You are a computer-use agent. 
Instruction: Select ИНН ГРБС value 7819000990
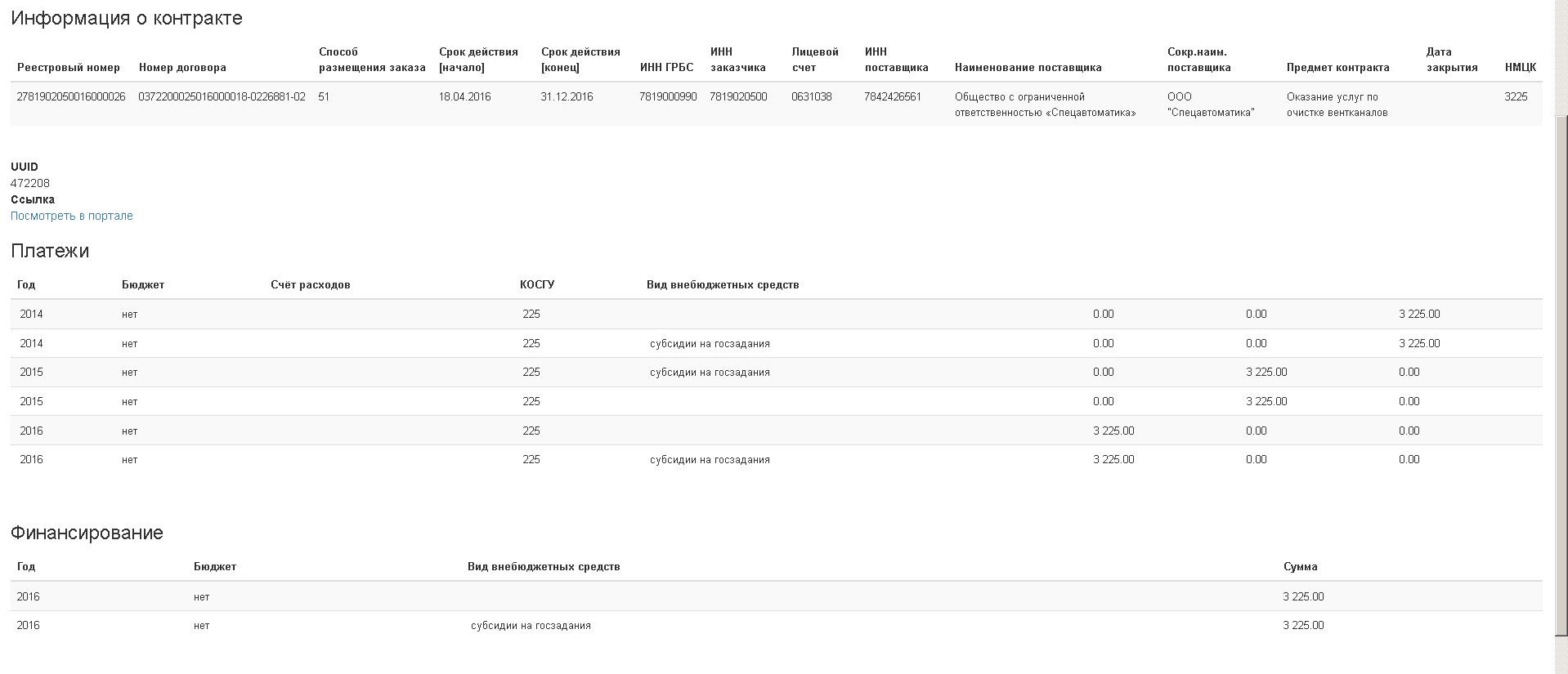coord(668,96)
